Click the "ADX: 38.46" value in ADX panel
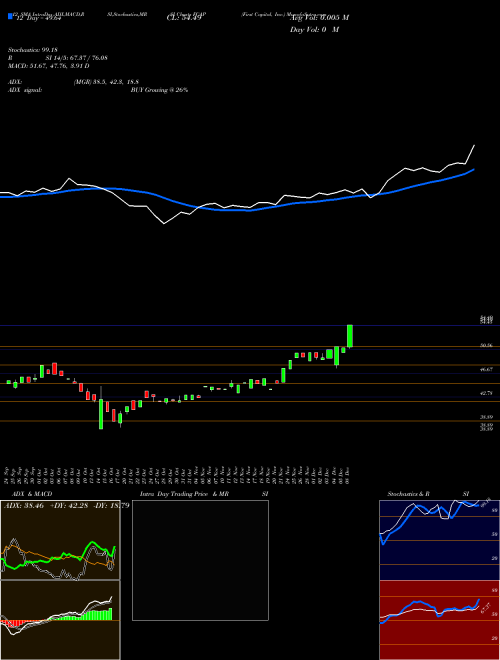 pyautogui.click(x=24, y=504)
